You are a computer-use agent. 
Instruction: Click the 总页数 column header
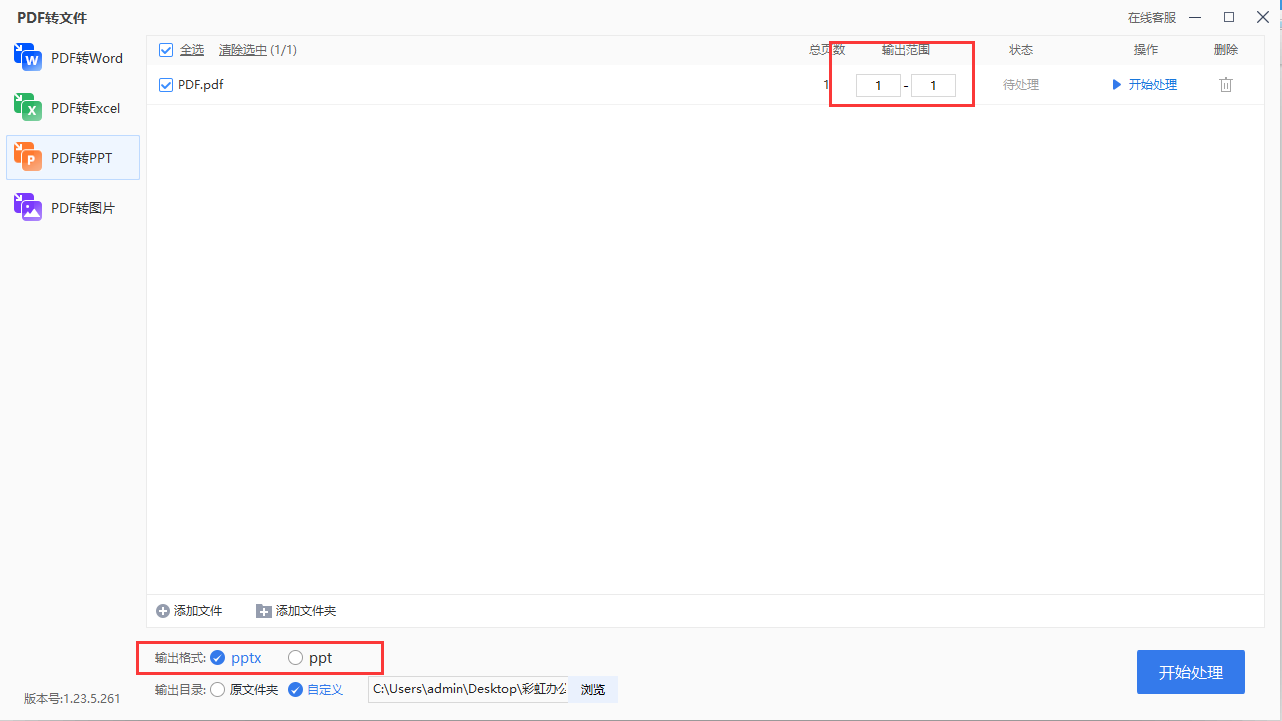pyautogui.click(x=827, y=50)
